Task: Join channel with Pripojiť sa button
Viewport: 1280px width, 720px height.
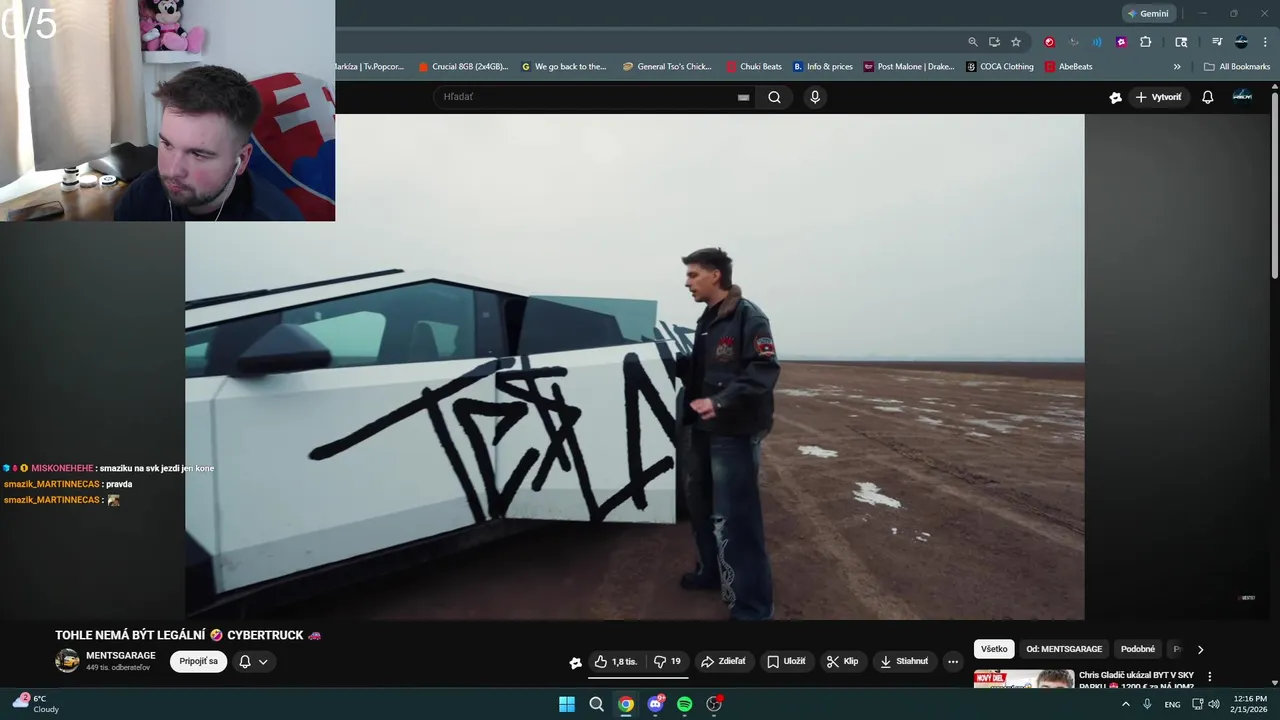Action: tap(198, 661)
